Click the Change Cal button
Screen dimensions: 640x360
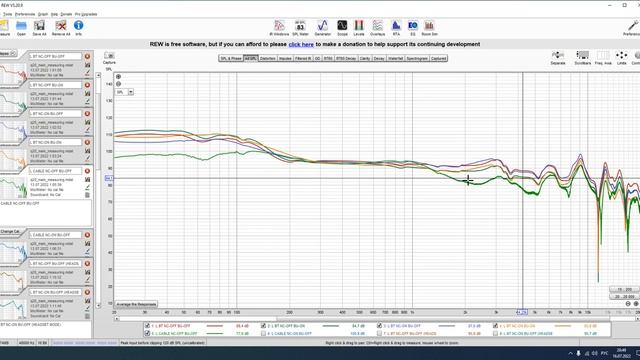point(9,231)
